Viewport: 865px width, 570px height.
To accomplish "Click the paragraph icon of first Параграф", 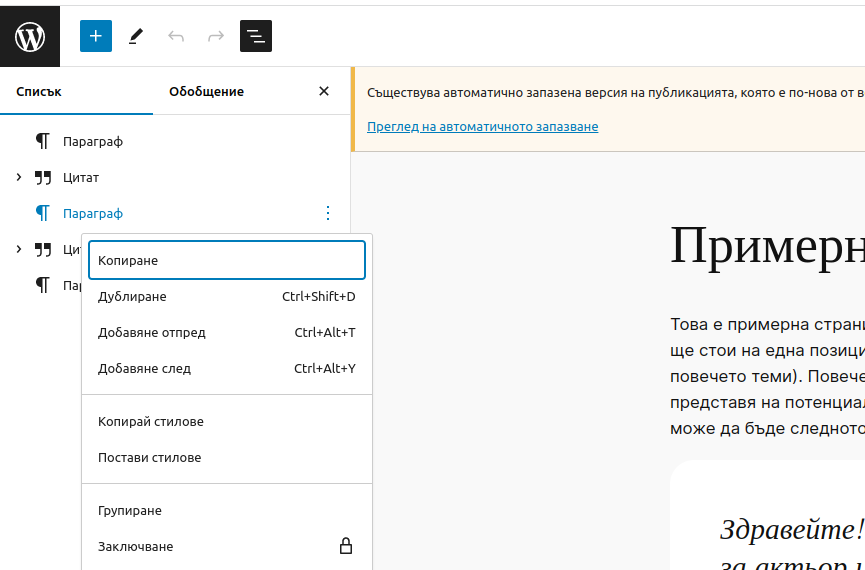I will (x=43, y=141).
